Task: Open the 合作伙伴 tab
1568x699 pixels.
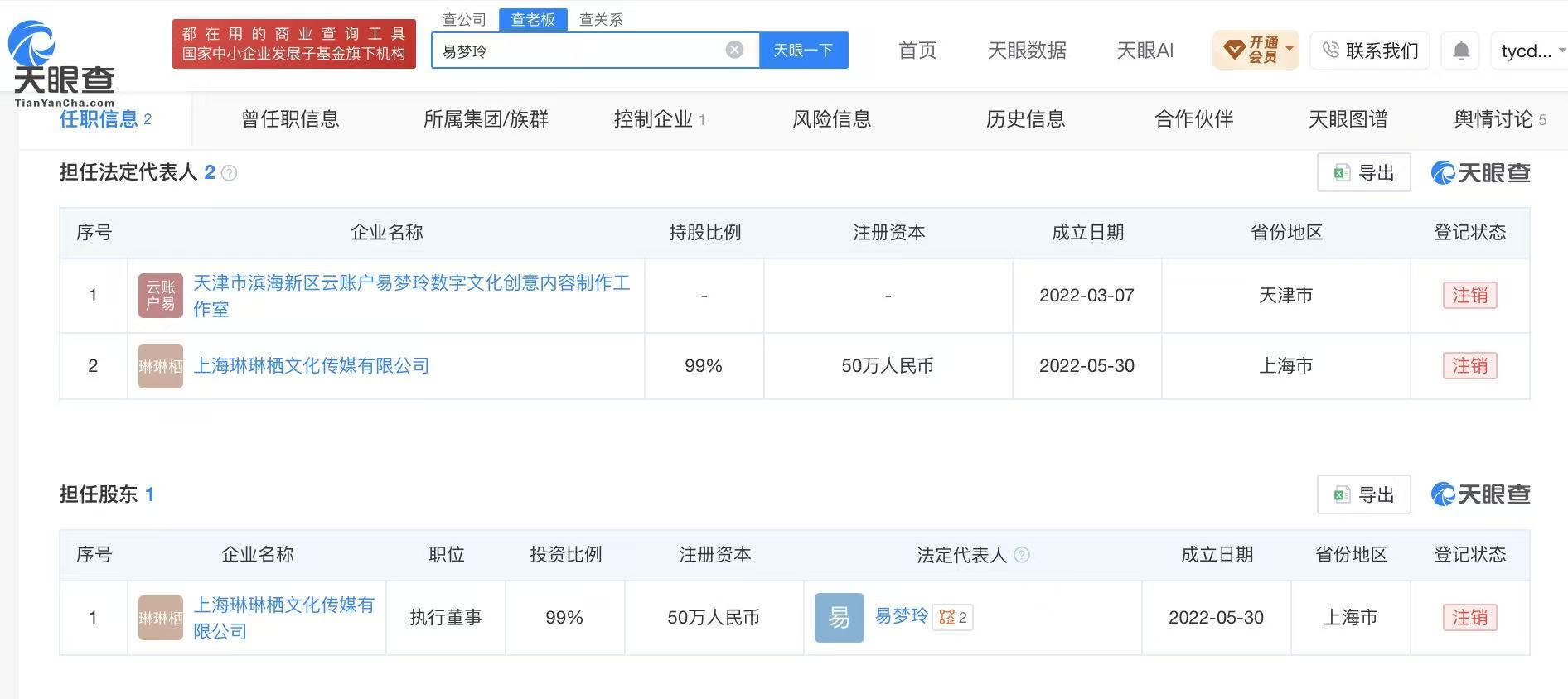Action: pos(1194,119)
